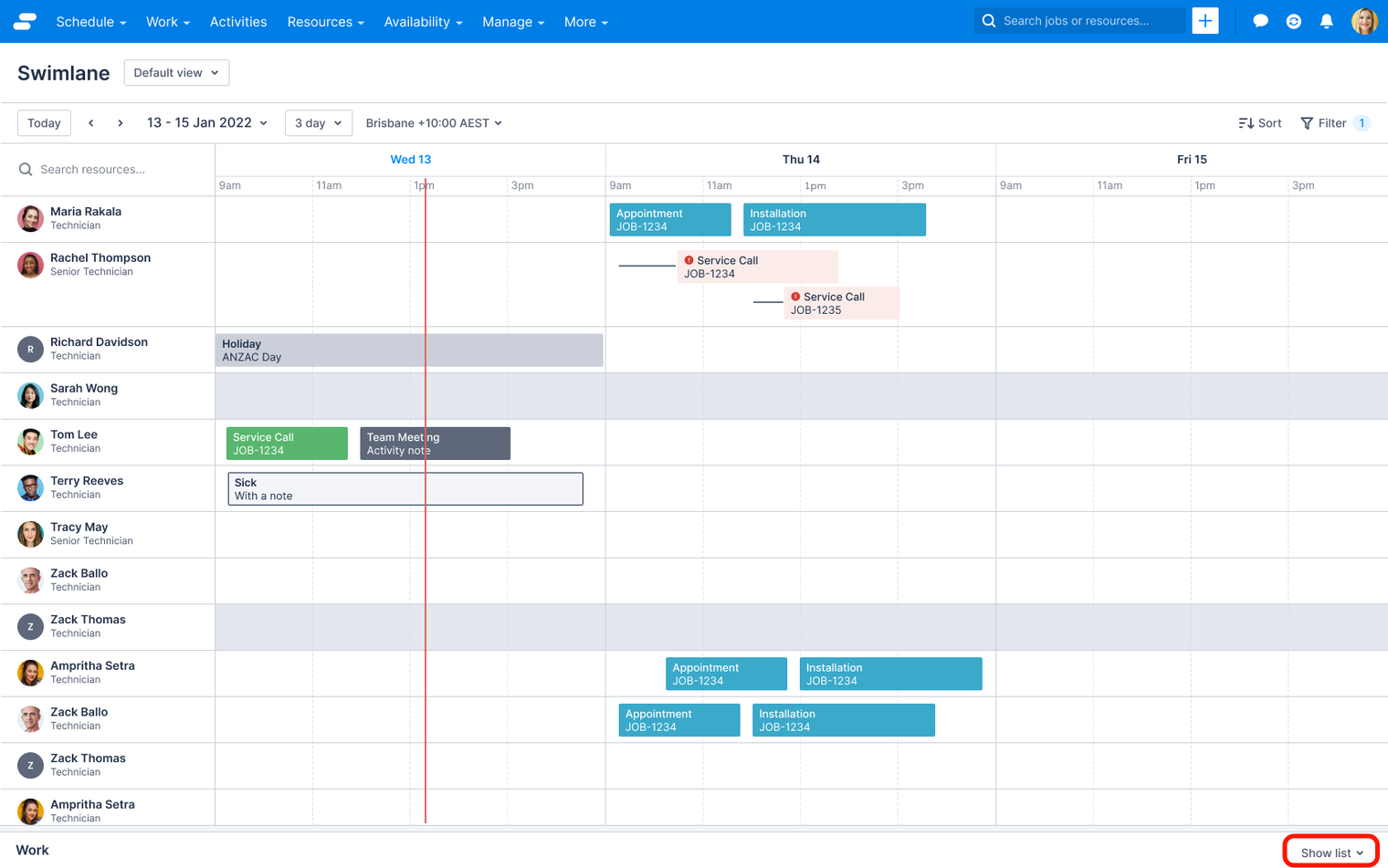Open the Manage menu in the navigation bar

click(x=512, y=21)
